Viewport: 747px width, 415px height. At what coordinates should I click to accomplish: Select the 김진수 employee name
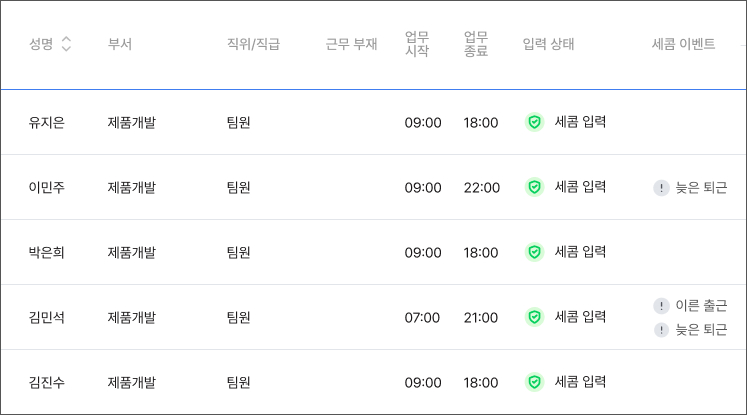coord(47,382)
